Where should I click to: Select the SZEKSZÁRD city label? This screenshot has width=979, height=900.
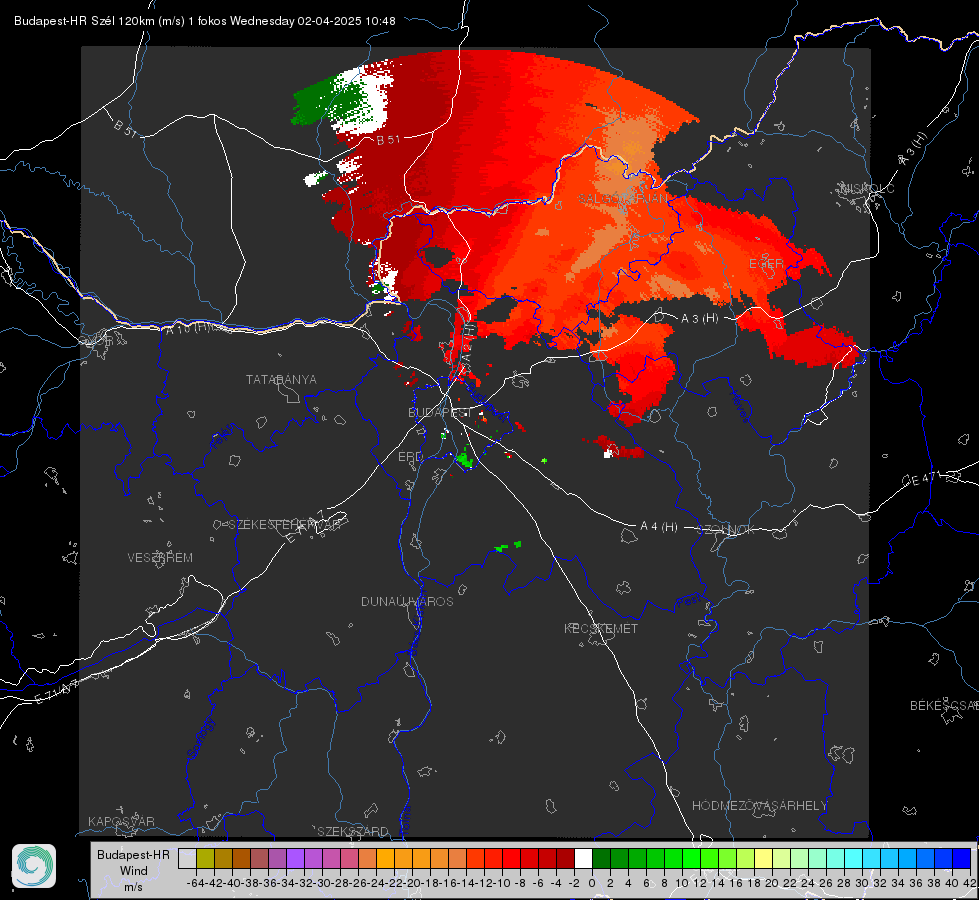(353, 831)
